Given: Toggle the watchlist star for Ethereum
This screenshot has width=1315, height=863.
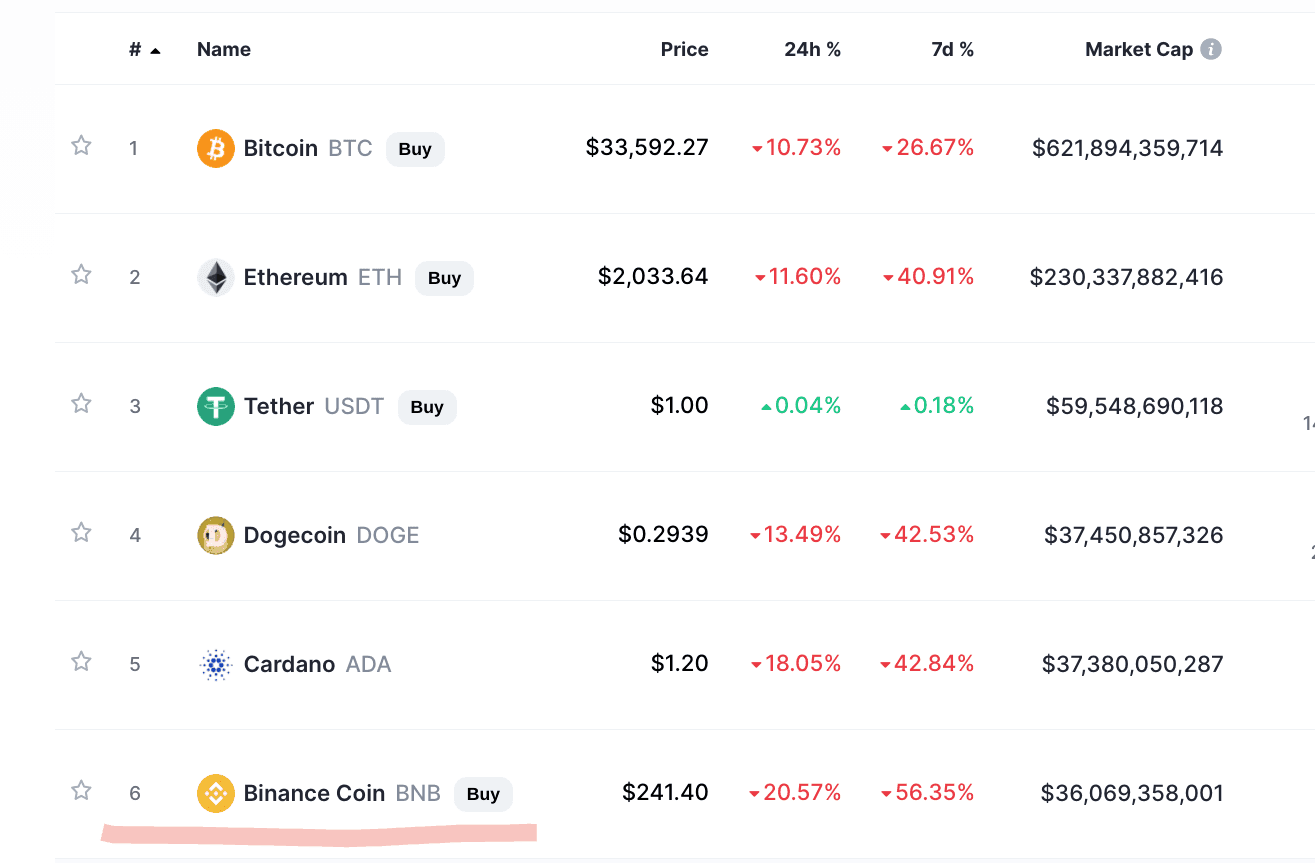Looking at the screenshot, I should click(x=81, y=275).
